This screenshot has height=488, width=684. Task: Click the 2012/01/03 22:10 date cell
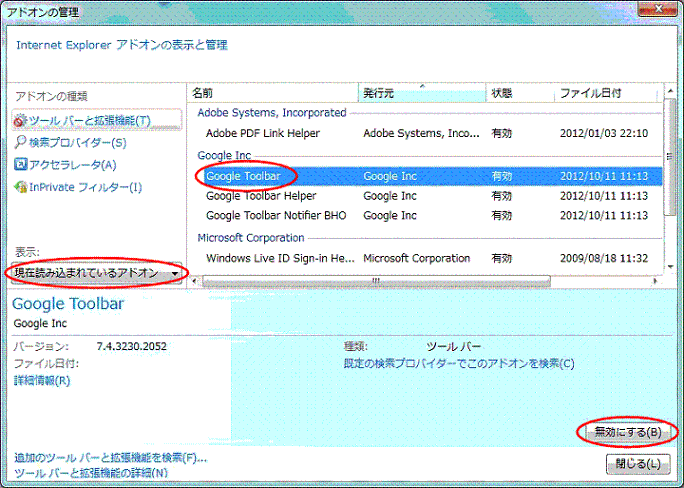604,133
